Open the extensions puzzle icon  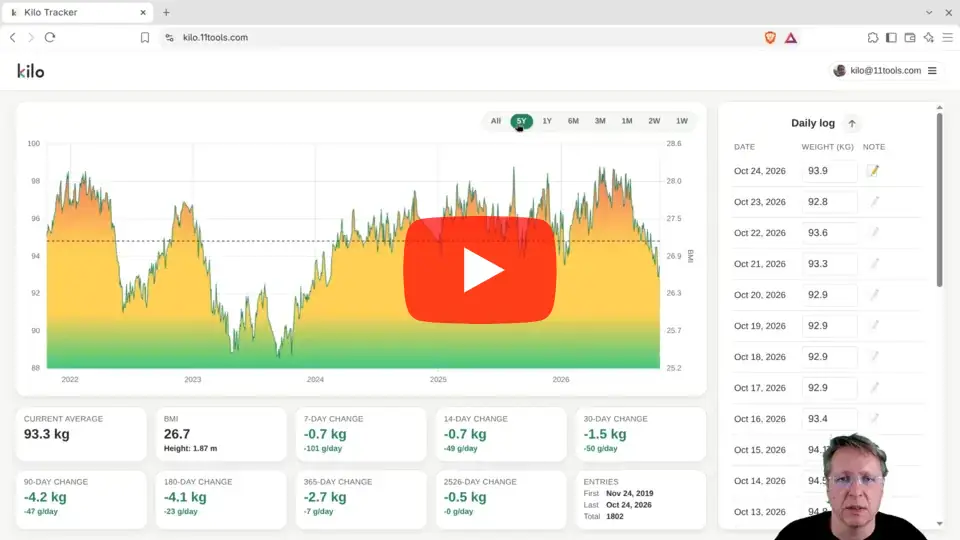872,37
